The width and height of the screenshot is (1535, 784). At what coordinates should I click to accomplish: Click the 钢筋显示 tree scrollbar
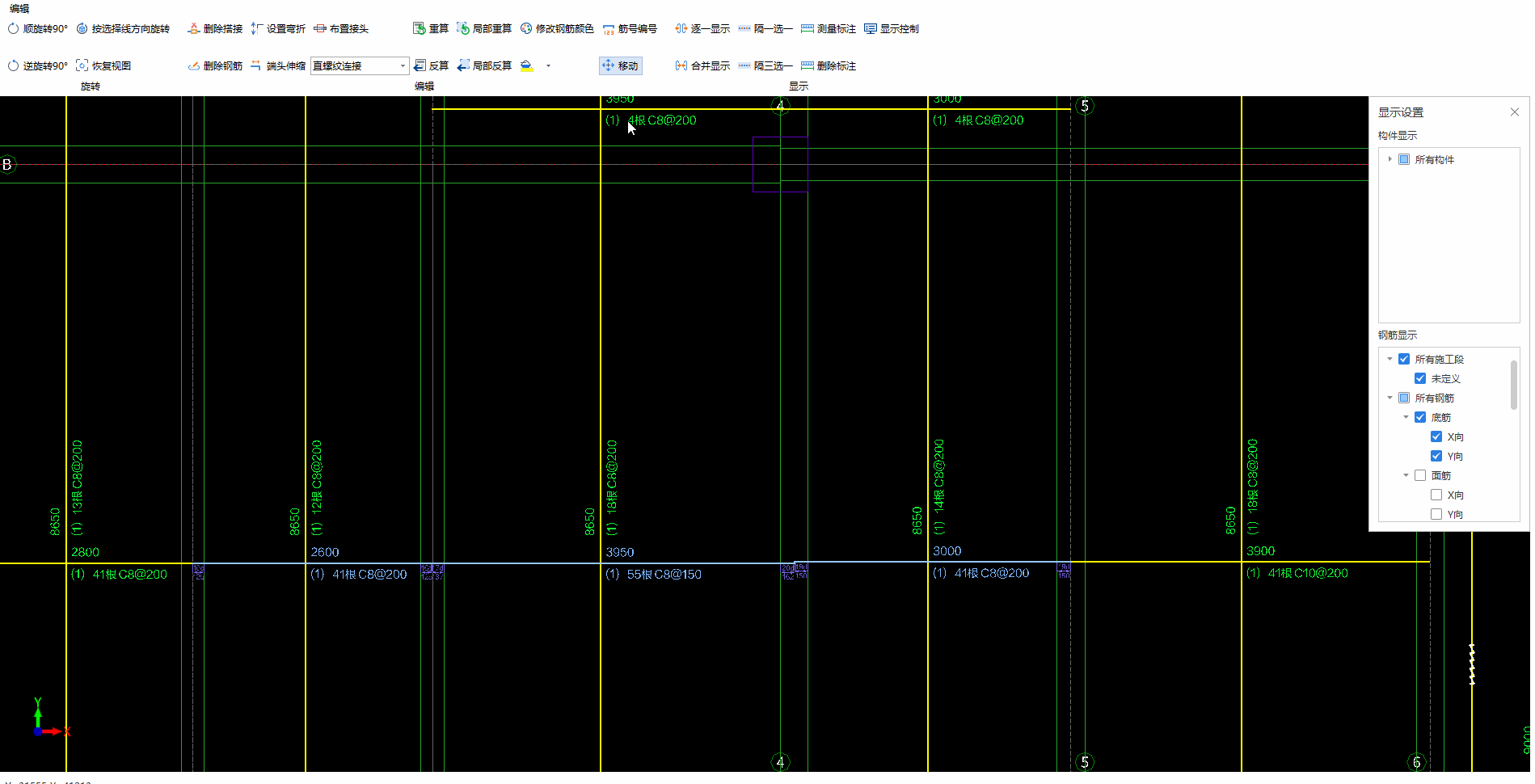[x=1513, y=386]
